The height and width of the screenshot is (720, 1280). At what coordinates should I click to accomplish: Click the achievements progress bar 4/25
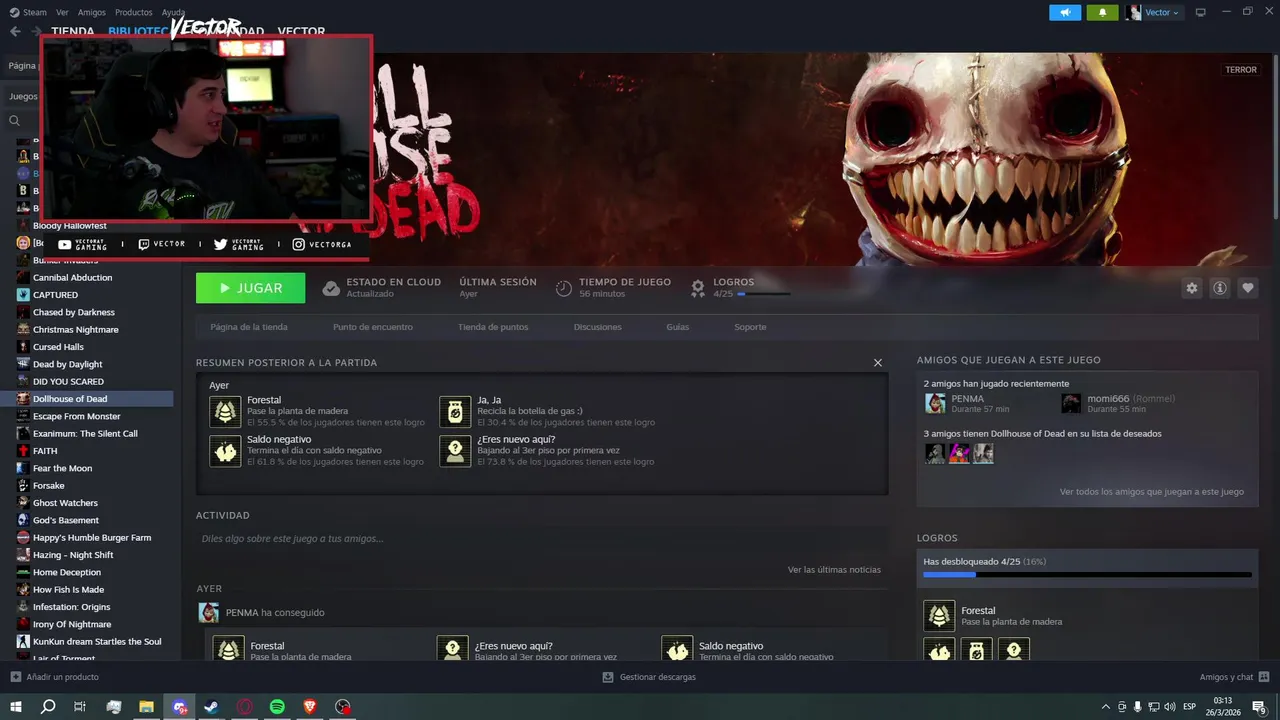1087,575
